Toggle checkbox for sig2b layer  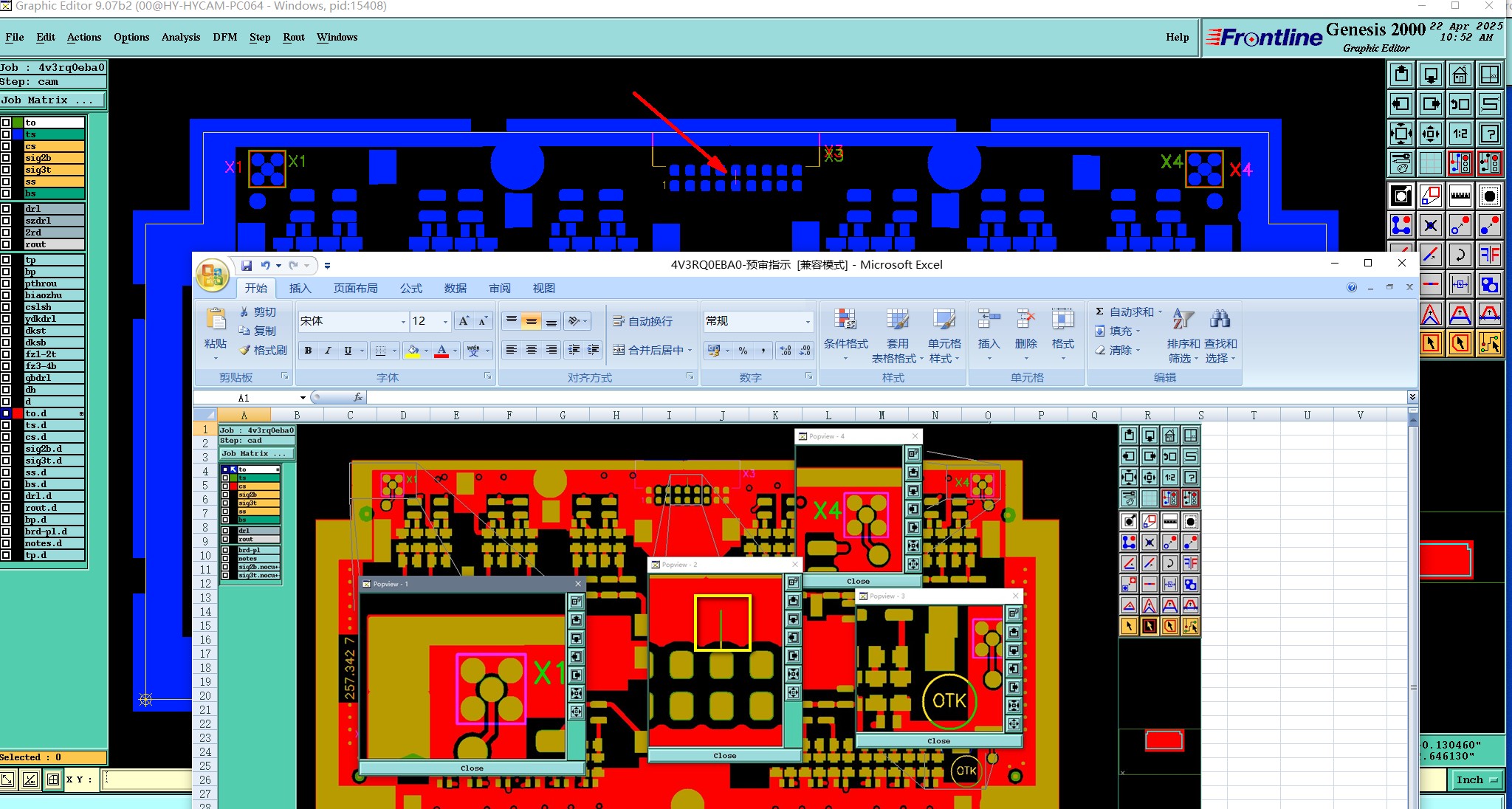[x=6, y=158]
